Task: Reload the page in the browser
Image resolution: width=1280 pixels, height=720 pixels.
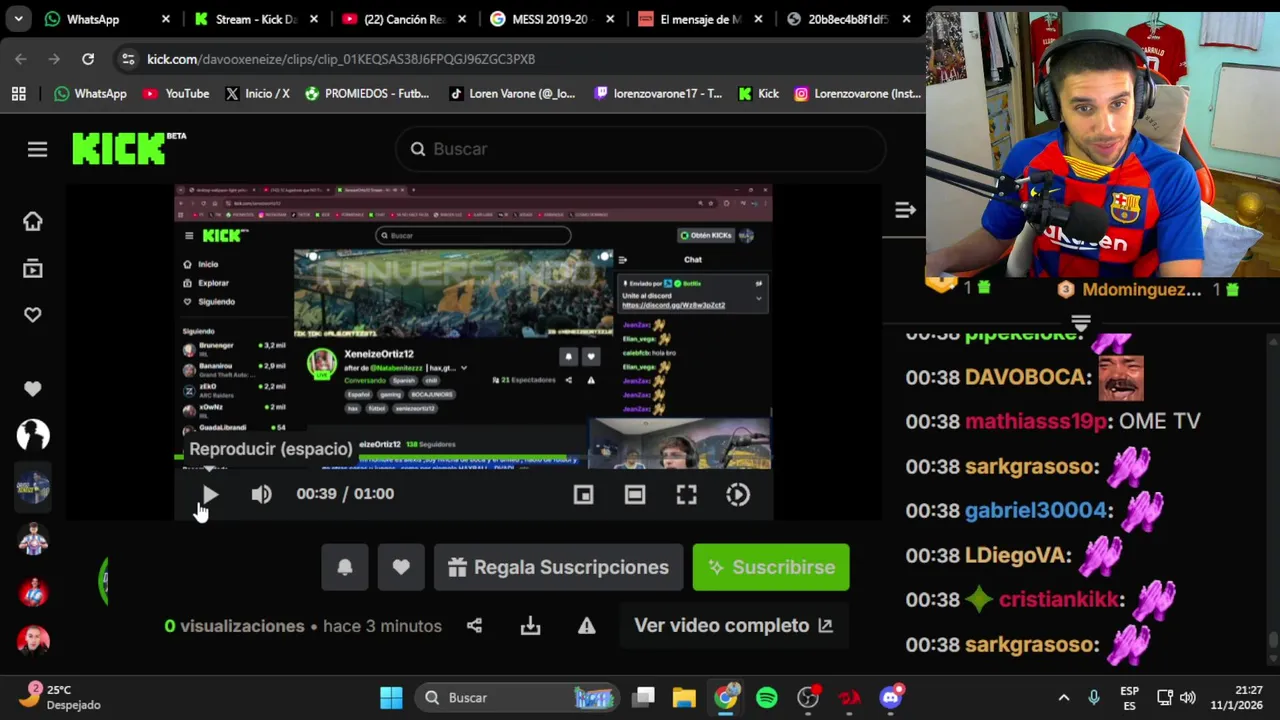Action: coord(88,59)
